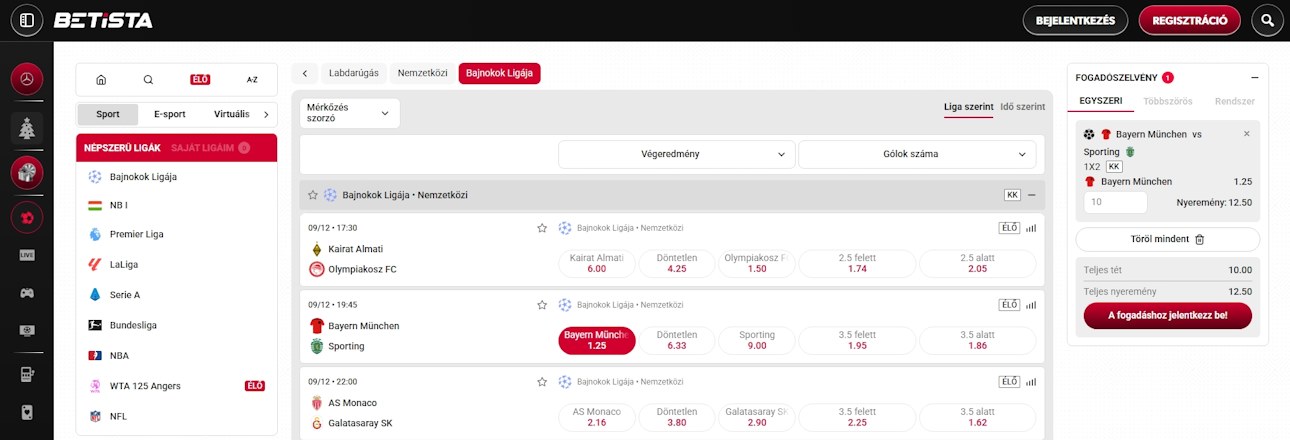Click the stake amount input field
The width and height of the screenshot is (1290, 440).
1115,202
